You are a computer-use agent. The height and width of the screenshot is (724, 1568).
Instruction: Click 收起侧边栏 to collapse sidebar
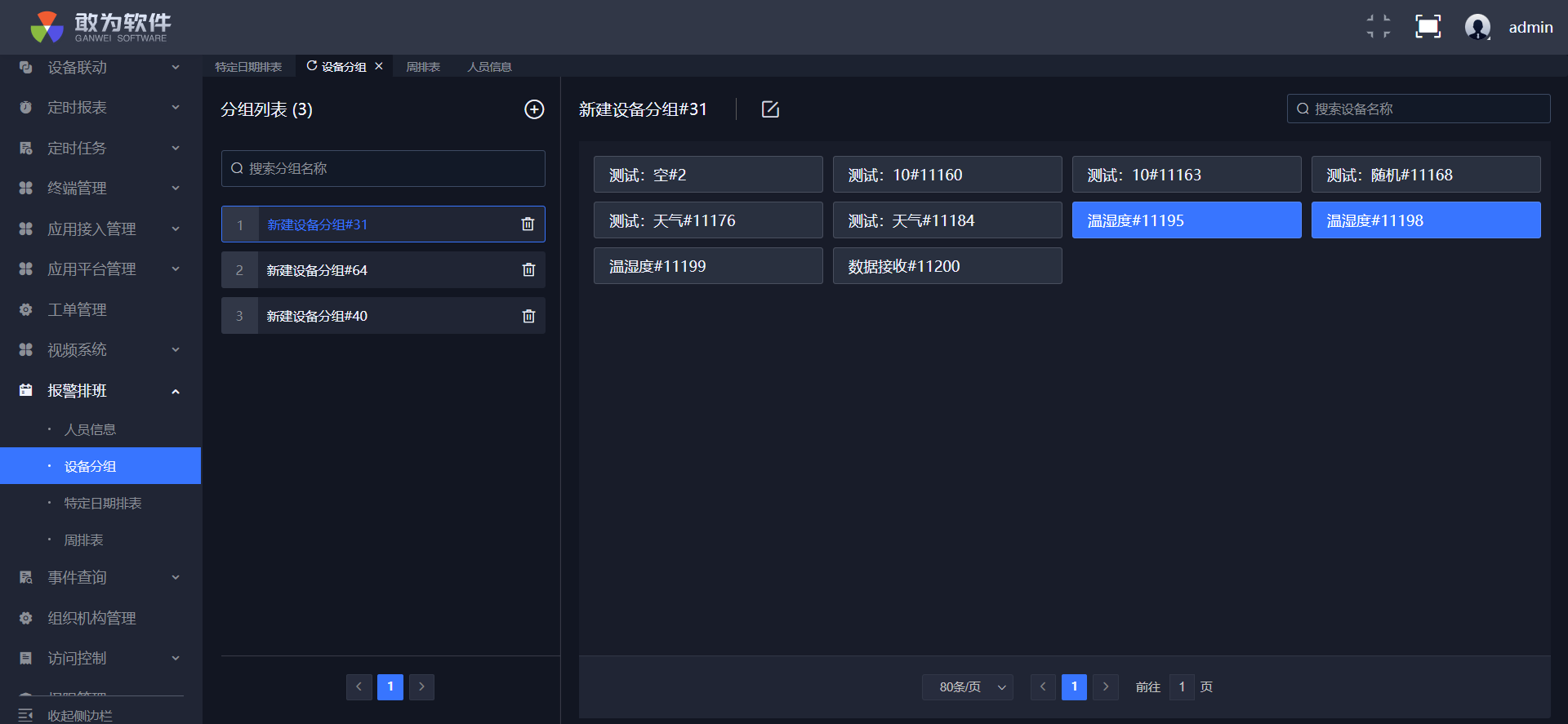(x=79, y=715)
